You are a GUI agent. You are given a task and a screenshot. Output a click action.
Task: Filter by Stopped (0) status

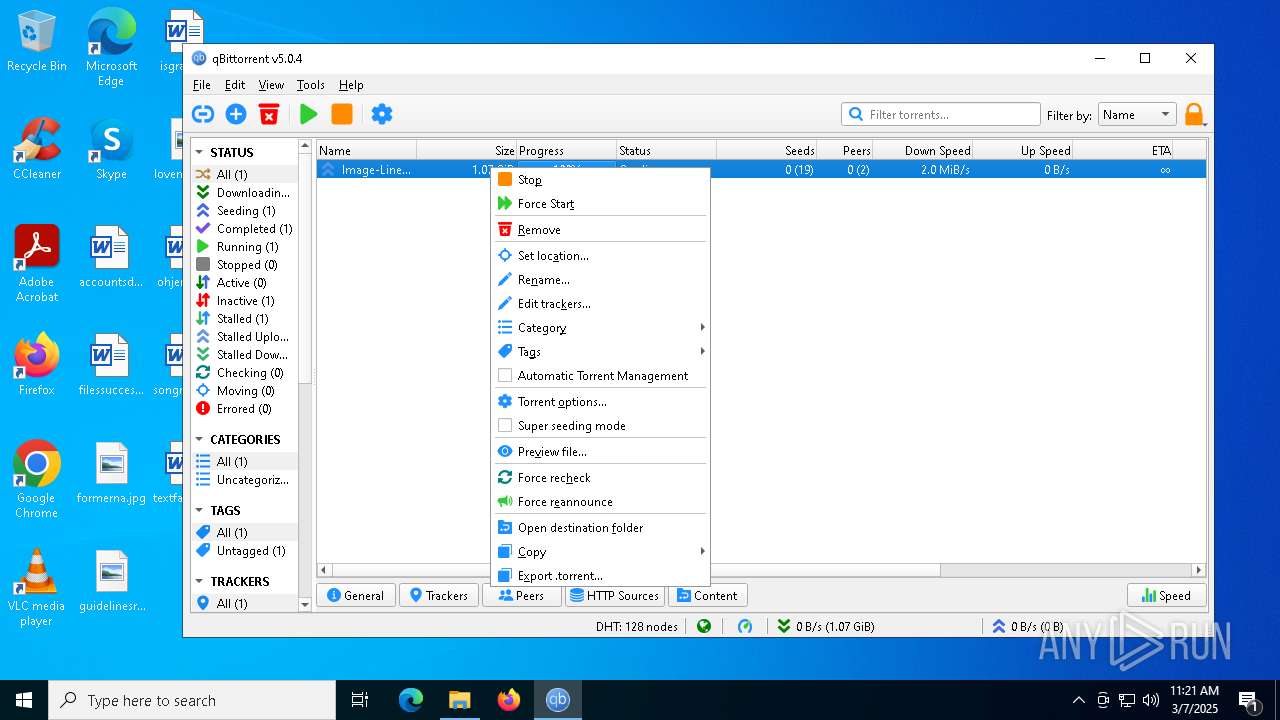pyautogui.click(x=244, y=265)
